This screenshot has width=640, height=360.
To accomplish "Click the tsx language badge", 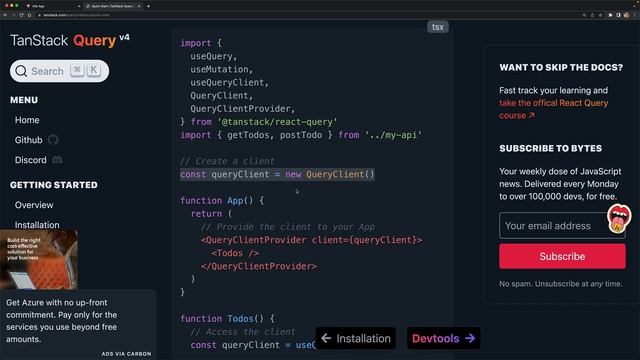I will [x=438, y=27].
